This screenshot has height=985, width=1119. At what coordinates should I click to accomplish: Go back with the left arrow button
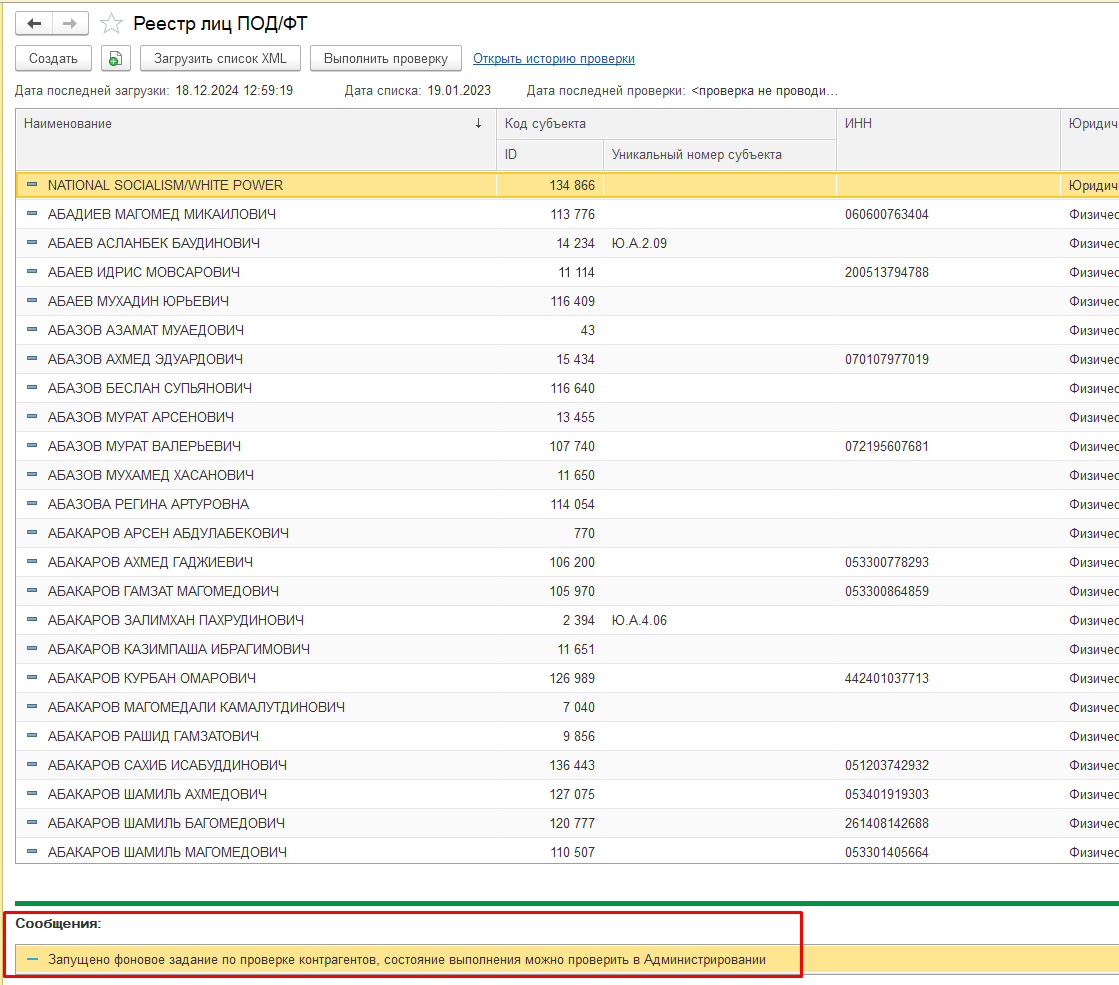coord(34,24)
